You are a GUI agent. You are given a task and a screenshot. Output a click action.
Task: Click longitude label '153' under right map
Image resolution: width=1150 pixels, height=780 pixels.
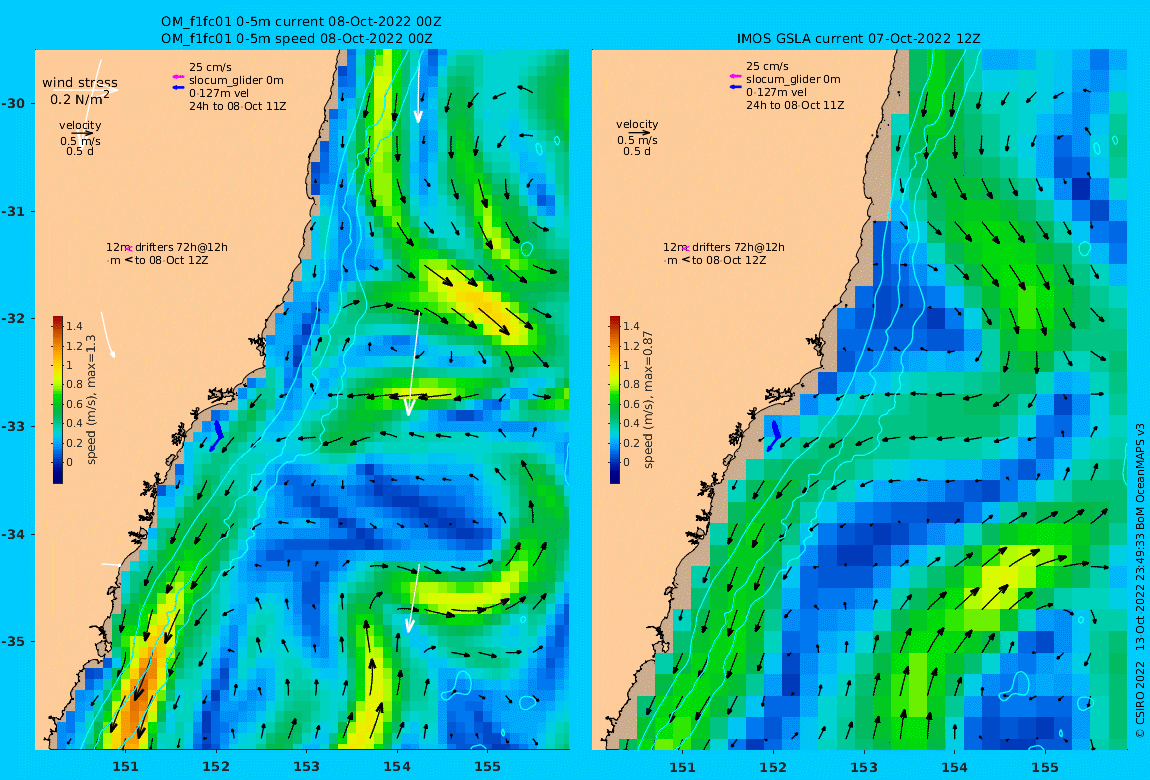pos(864,767)
